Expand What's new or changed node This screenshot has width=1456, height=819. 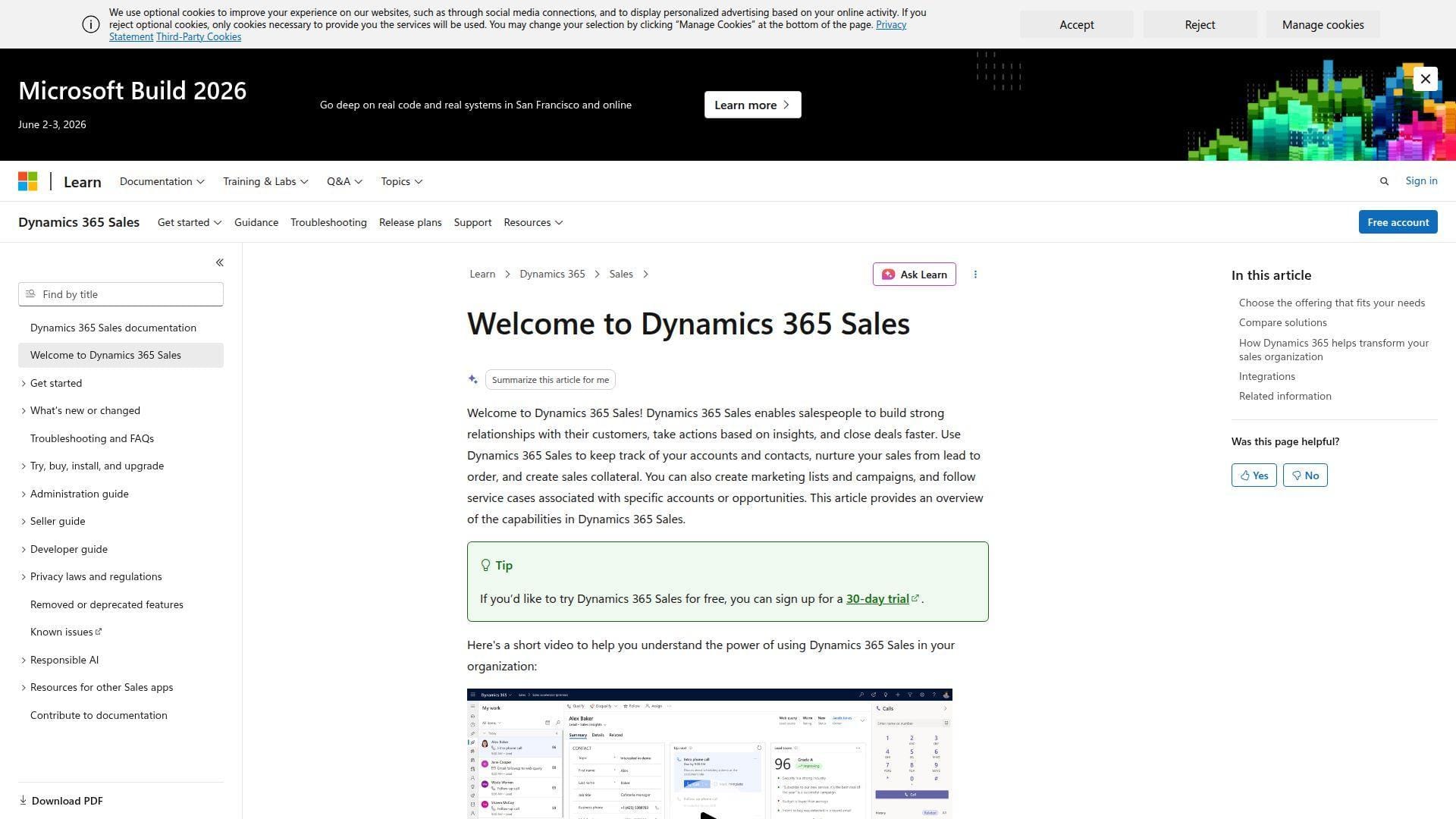24,410
